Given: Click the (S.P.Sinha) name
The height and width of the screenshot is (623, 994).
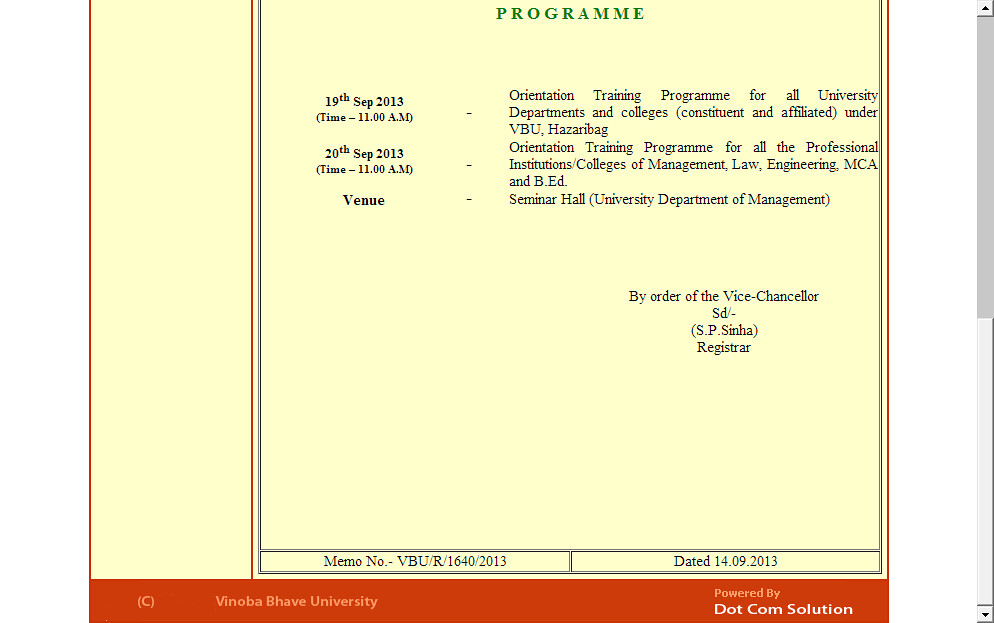Looking at the screenshot, I should coord(724,330).
